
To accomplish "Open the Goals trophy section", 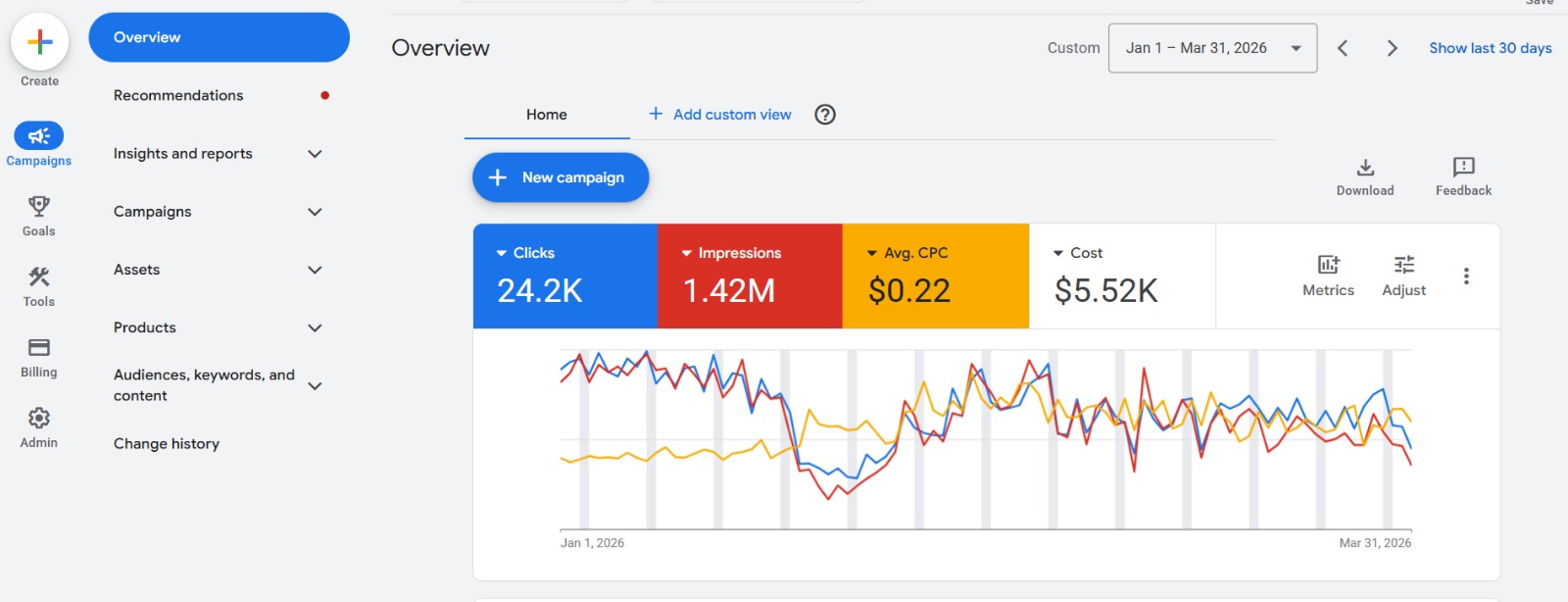I will 39,207.
